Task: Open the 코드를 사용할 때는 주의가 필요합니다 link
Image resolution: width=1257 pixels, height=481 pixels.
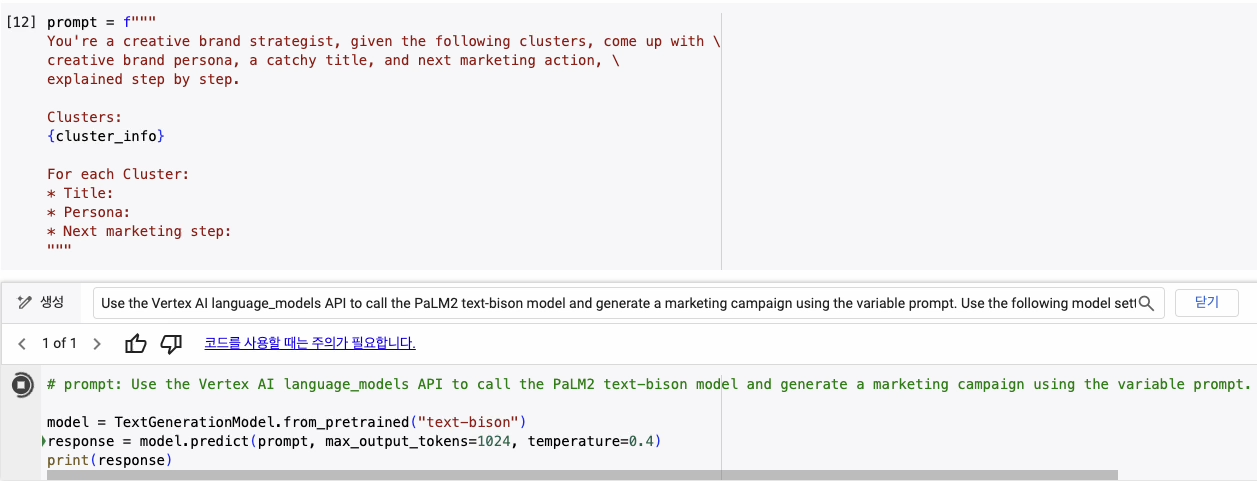Action: tap(310, 343)
